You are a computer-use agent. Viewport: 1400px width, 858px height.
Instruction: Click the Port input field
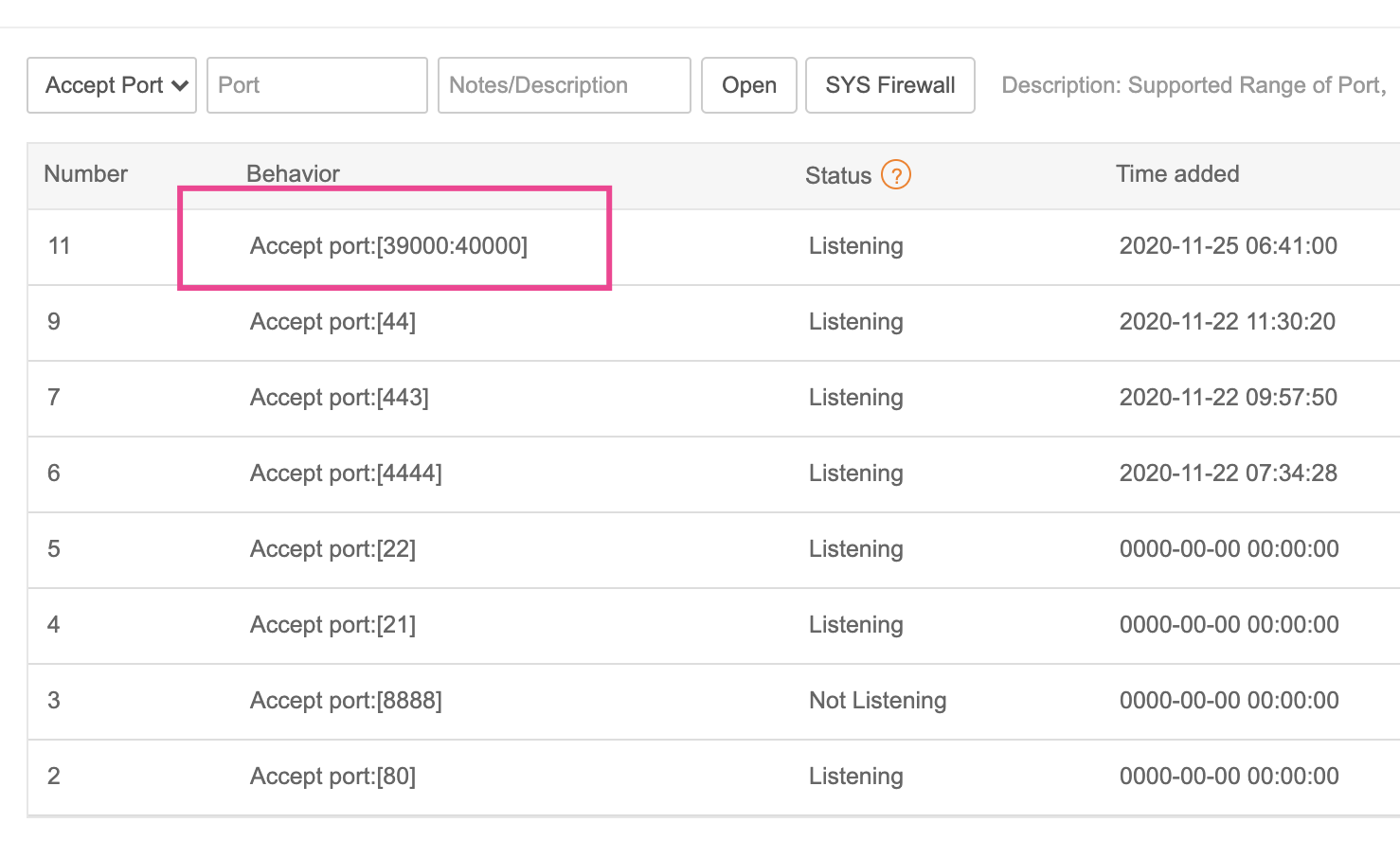[316, 85]
